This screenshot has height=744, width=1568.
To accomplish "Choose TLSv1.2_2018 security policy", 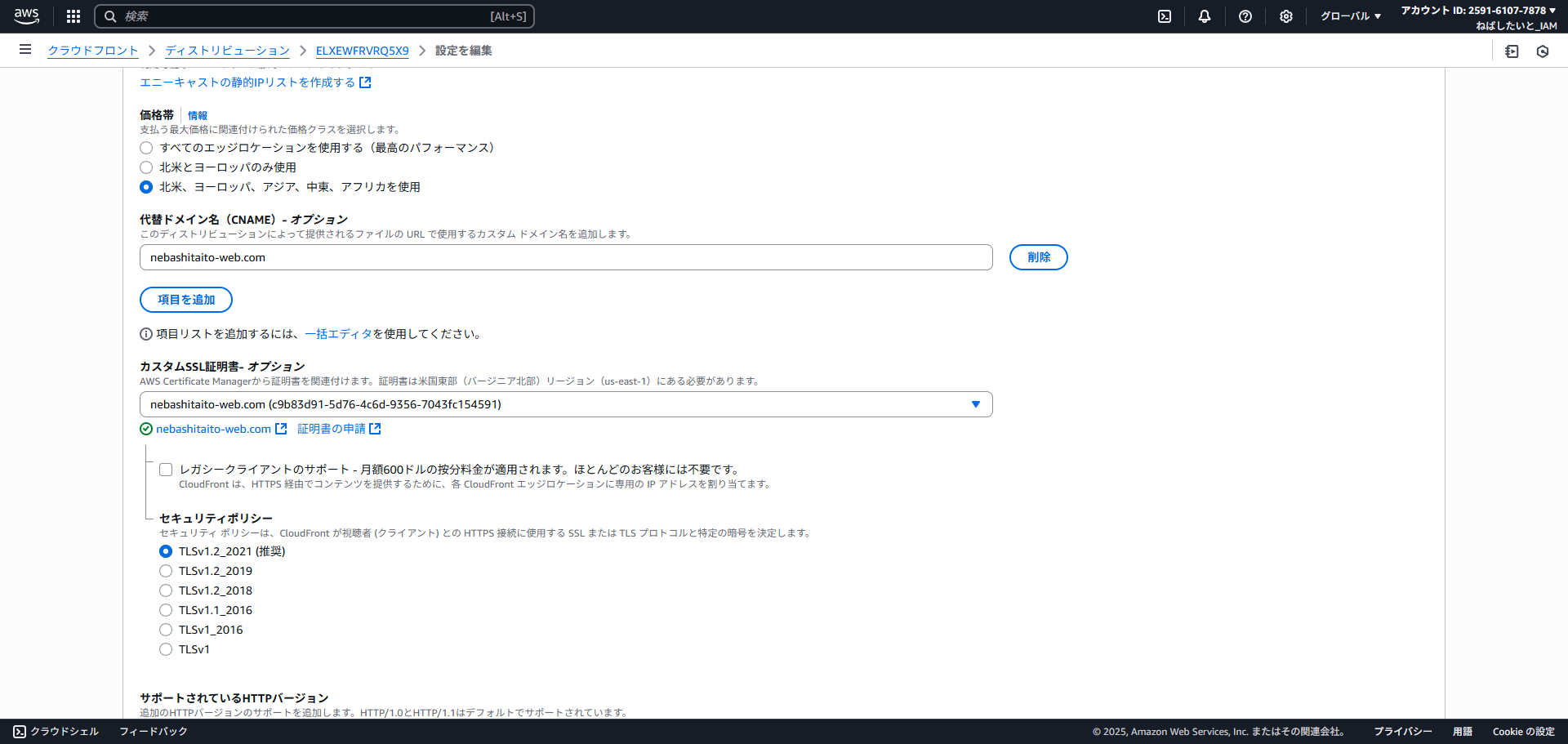I will click(166, 590).
